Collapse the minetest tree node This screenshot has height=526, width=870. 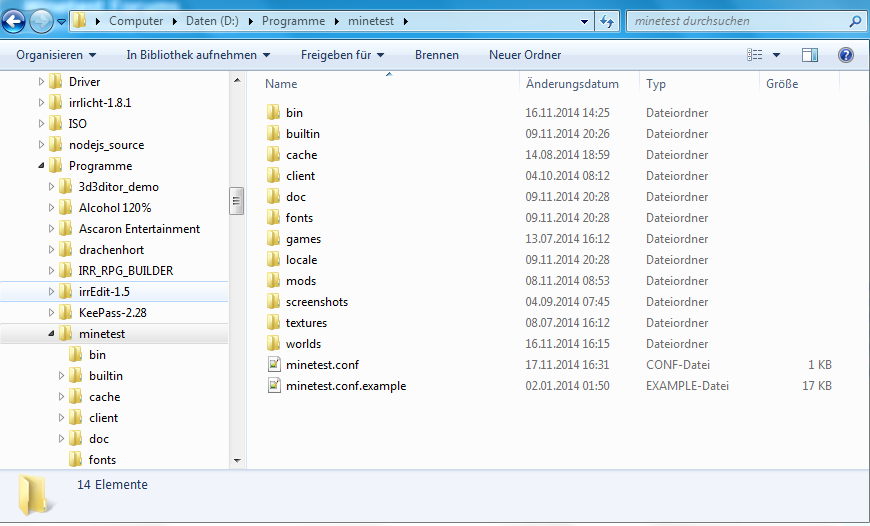point(51,334)
